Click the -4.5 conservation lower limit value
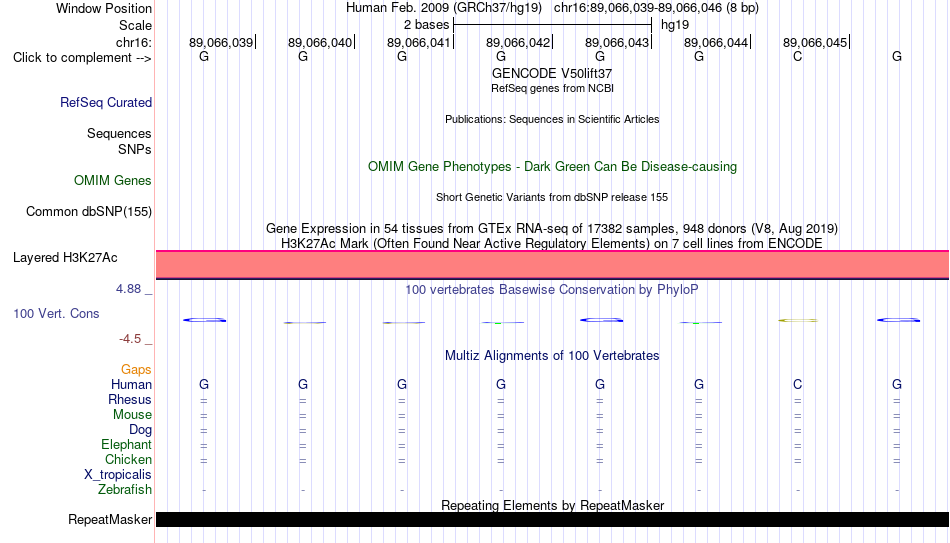The image size is (950, 543). point(130,339)
